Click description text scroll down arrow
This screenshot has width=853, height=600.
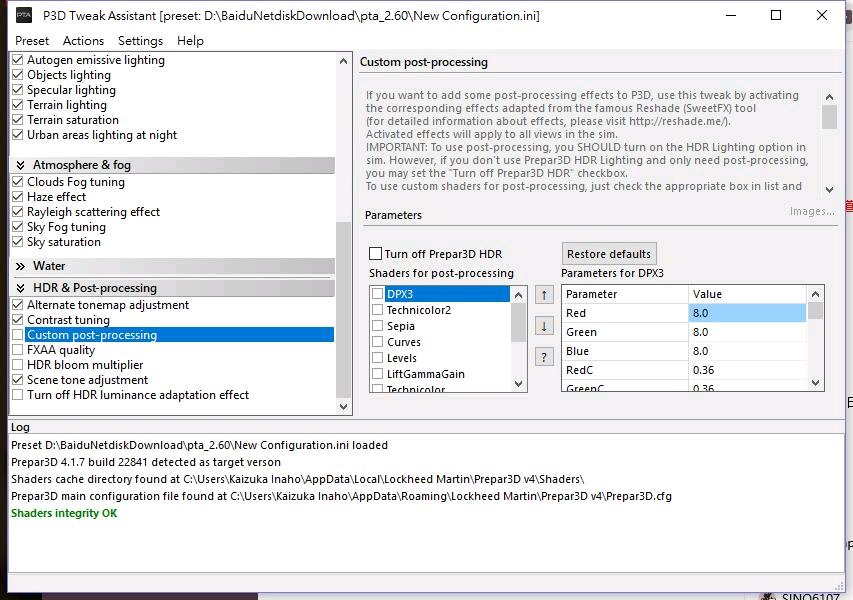[x=829, y=190]
